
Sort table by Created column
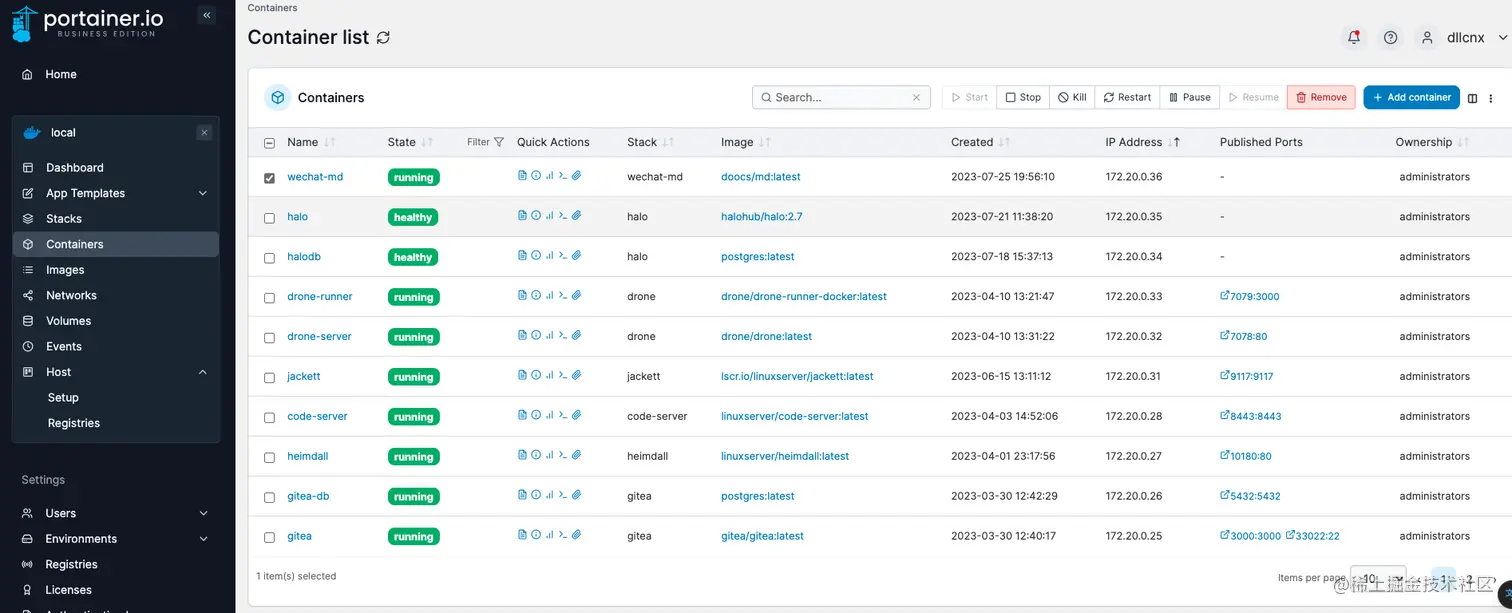point(980,142)
